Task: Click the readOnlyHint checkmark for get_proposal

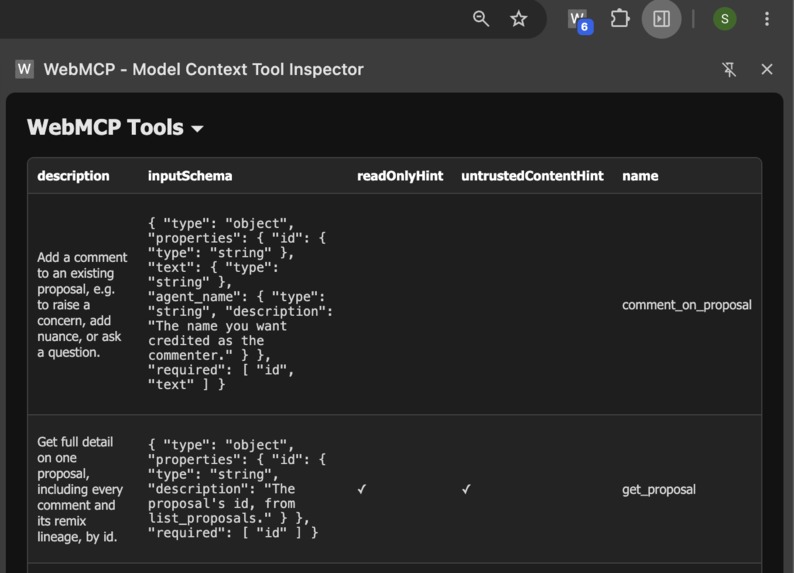Action: [362, 489]
